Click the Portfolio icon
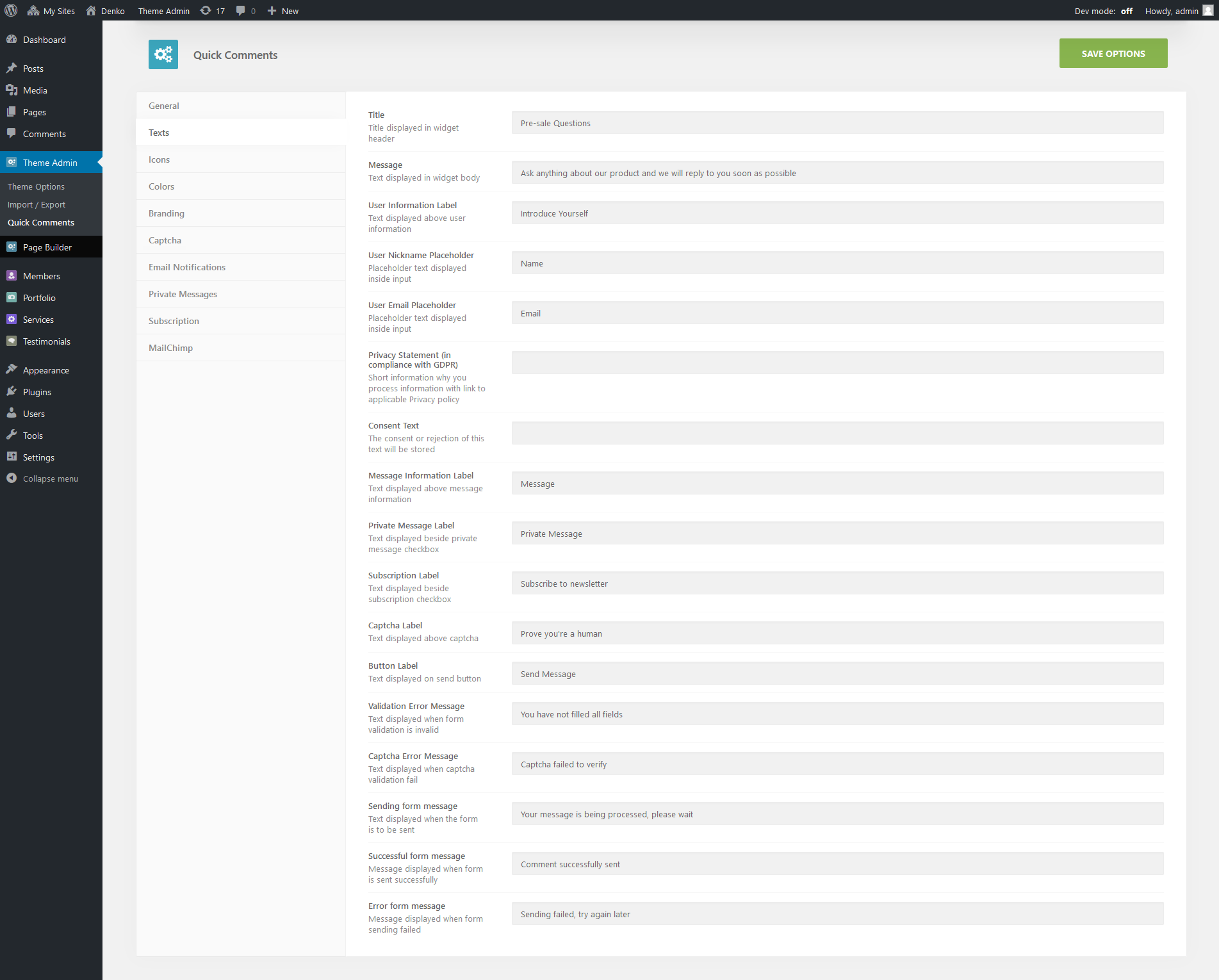Image resolution: width=1219 pixels, height=980 pixels. (x=12, y=297)
